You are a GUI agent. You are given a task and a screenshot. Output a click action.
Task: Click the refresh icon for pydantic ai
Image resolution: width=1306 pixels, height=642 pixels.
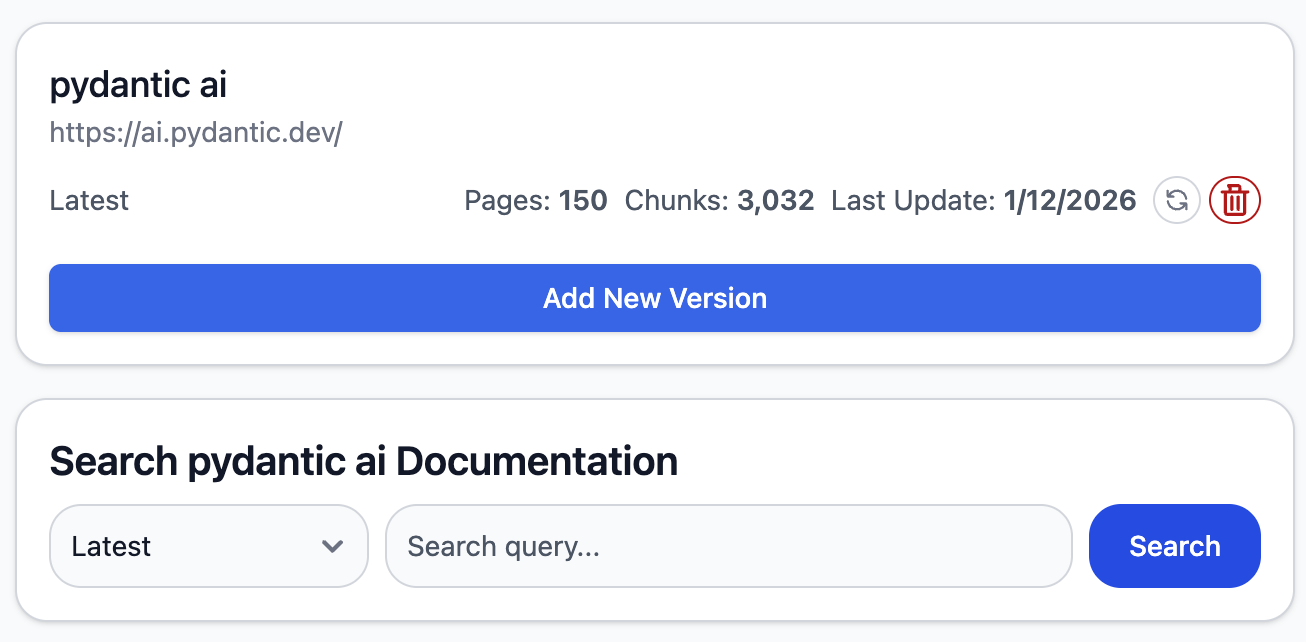(1177, 201)
